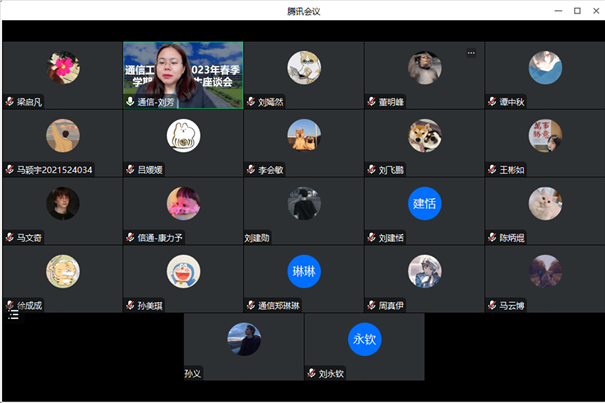This screenshot has height=403, width=605.
Task: Click the muted mic icon next to 陈炳焜
Action: (x=492, y=237)
